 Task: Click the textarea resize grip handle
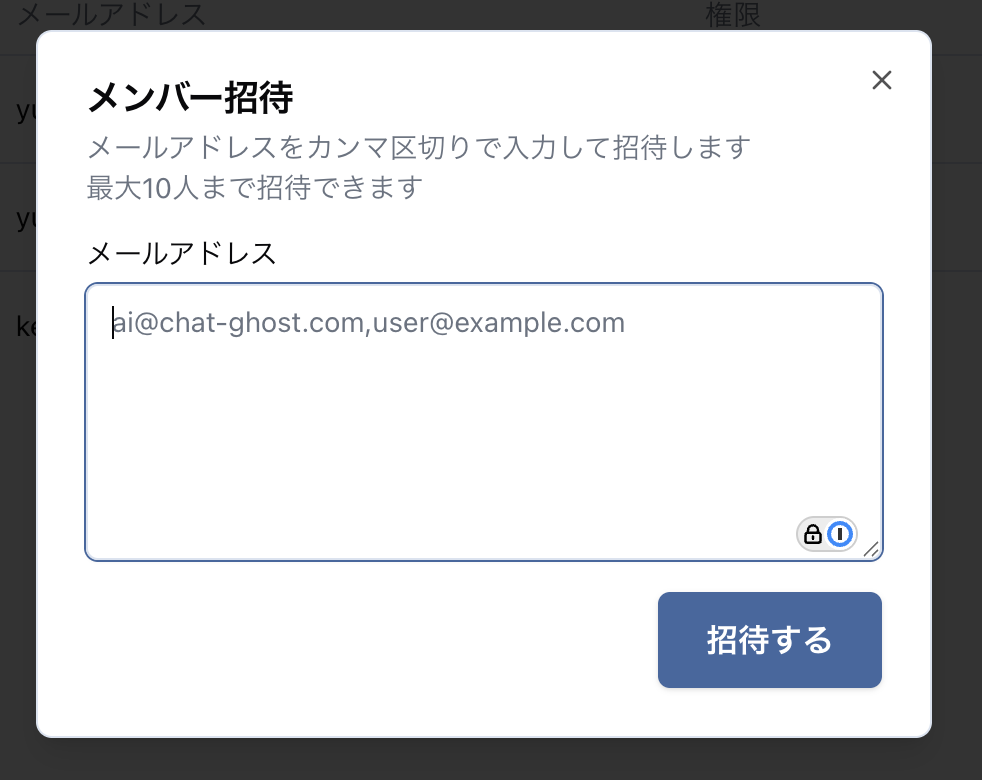tap(871, 549)
